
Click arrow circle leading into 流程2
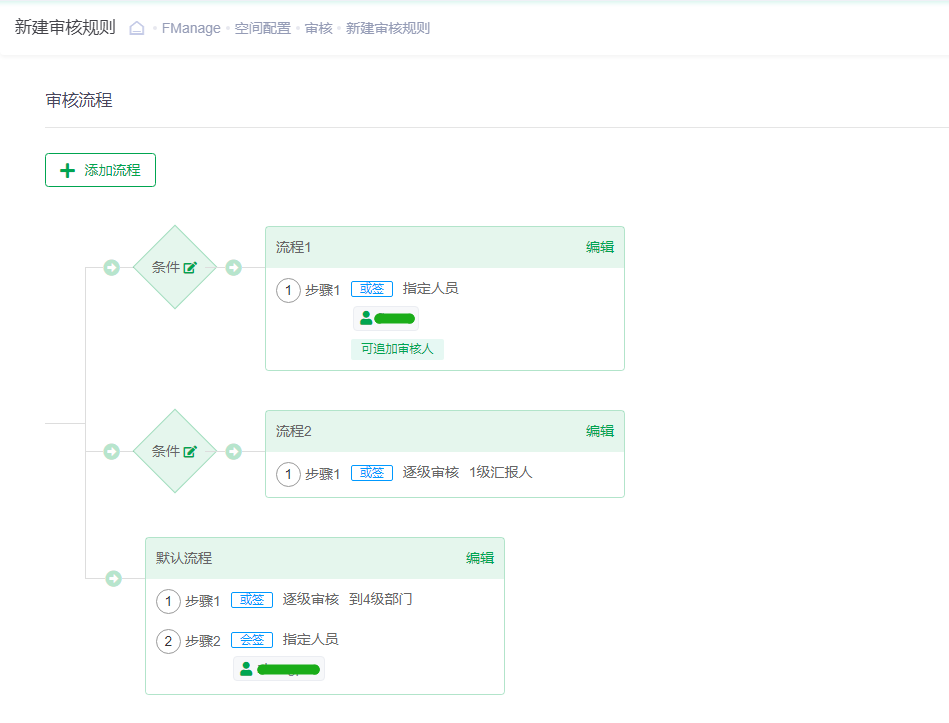pyautogui.click(x=234, y=452)
